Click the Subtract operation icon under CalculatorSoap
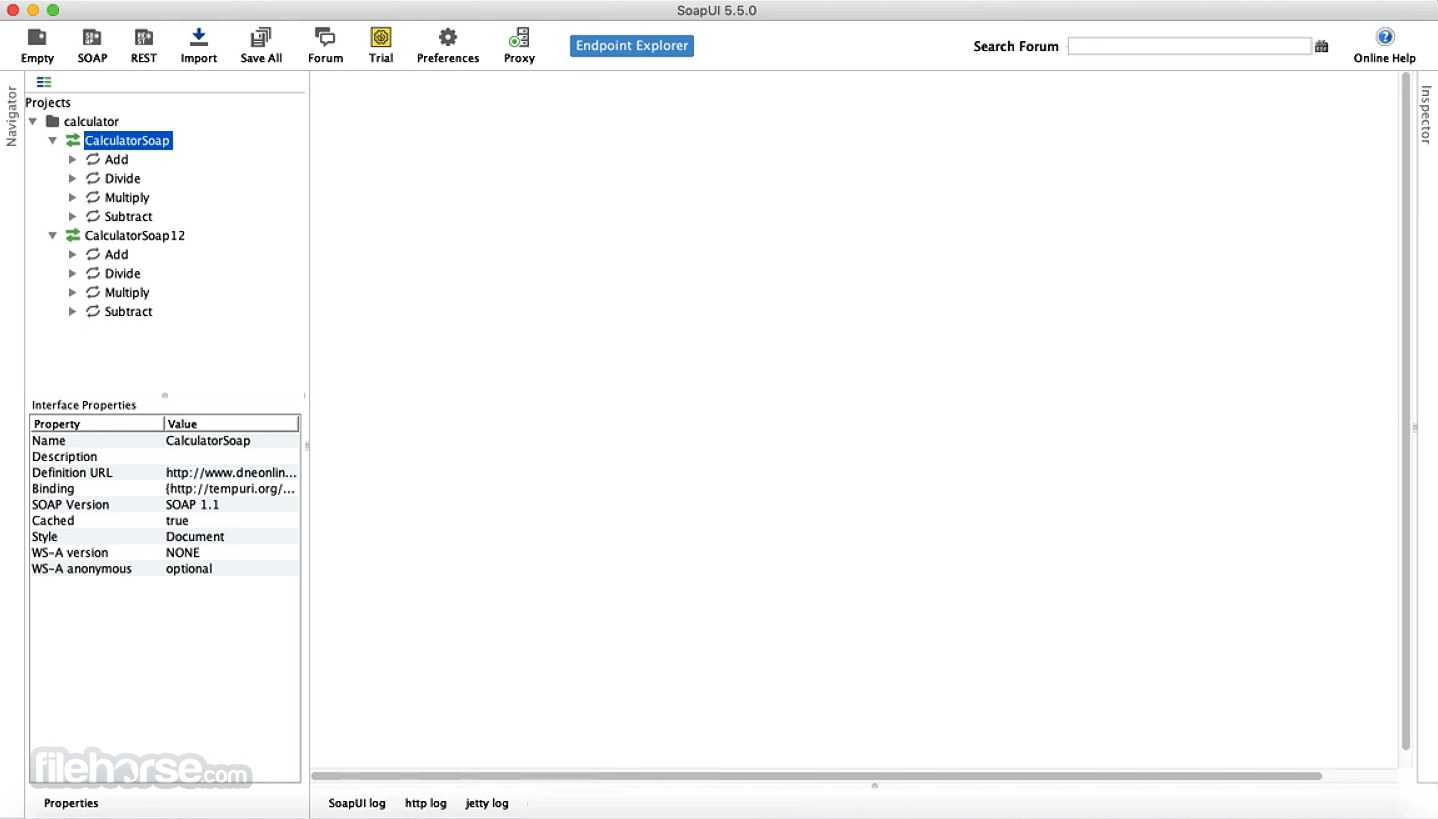This screenshot has width=1438, height=819. [x=93, y=217]
